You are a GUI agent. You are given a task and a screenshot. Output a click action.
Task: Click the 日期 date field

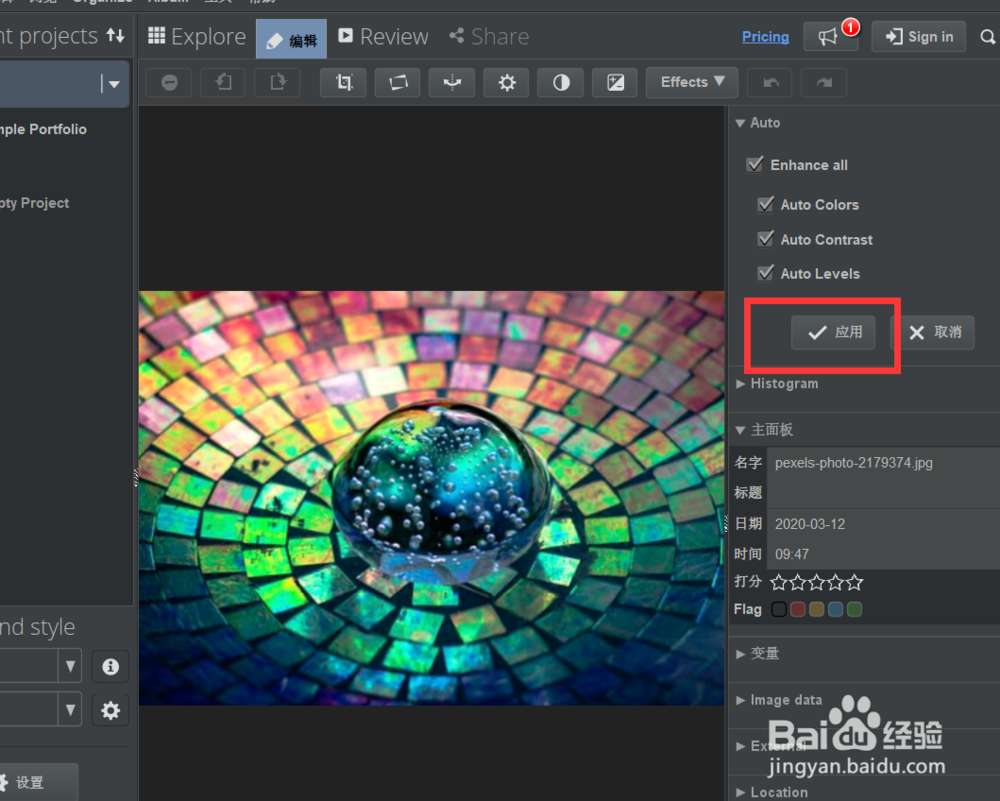[x=883, y=524]
